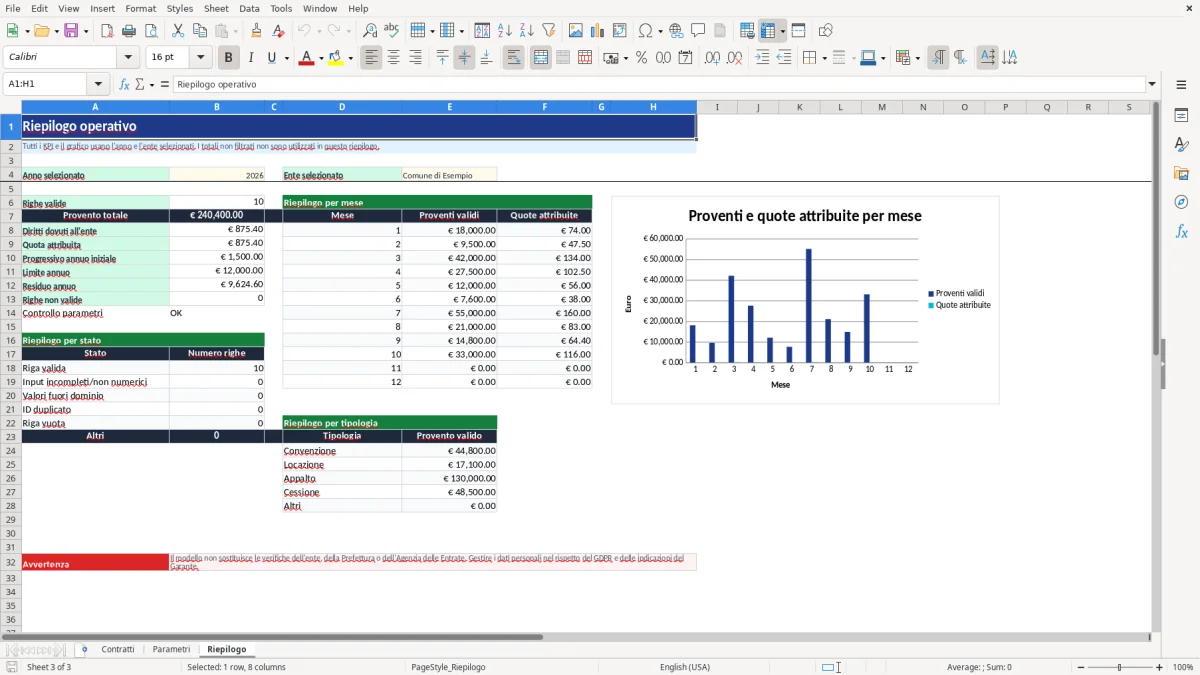The image size is (1200, 675).
Task: Open the Data menu
Action: (249, 8)
